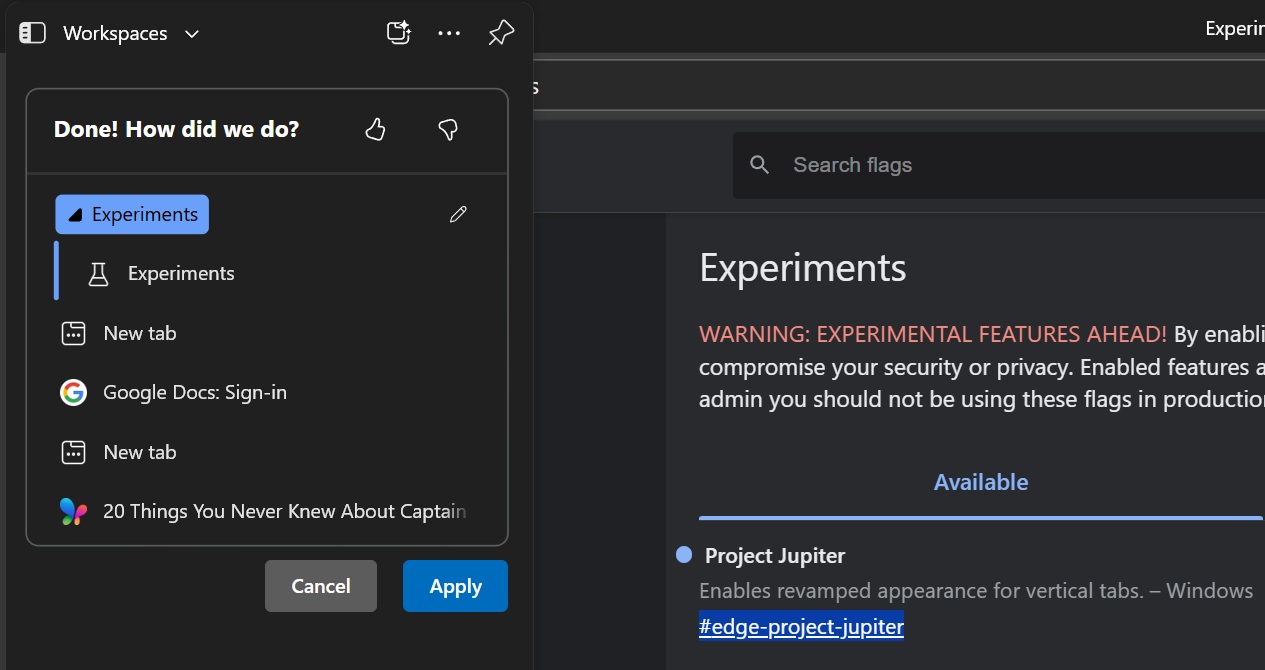Click the beaker icon beside Experiments tab
1265x670 pixels.
[97, 272]
